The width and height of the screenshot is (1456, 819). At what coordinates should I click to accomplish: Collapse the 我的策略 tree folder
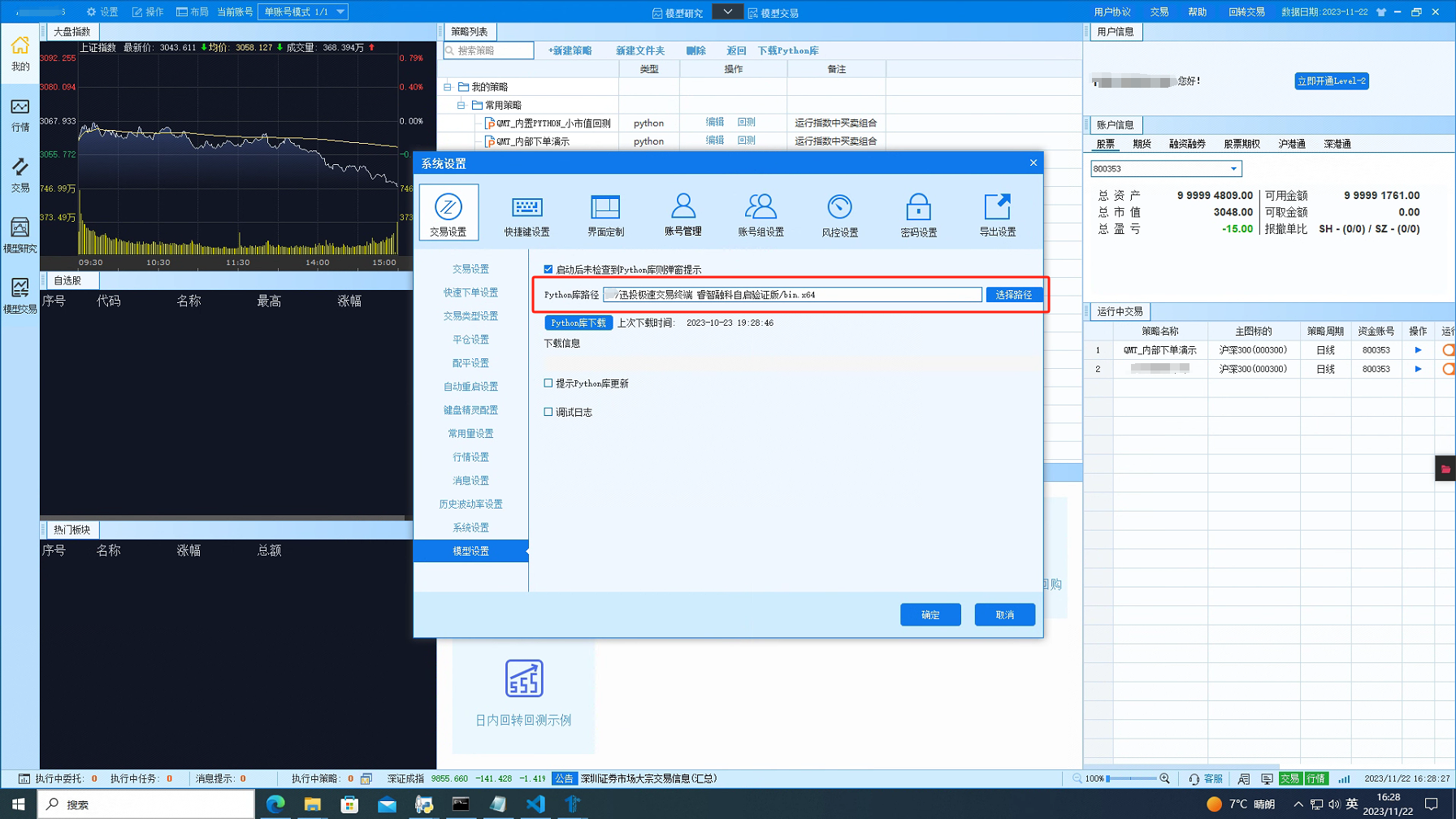(x=447, y=87)
